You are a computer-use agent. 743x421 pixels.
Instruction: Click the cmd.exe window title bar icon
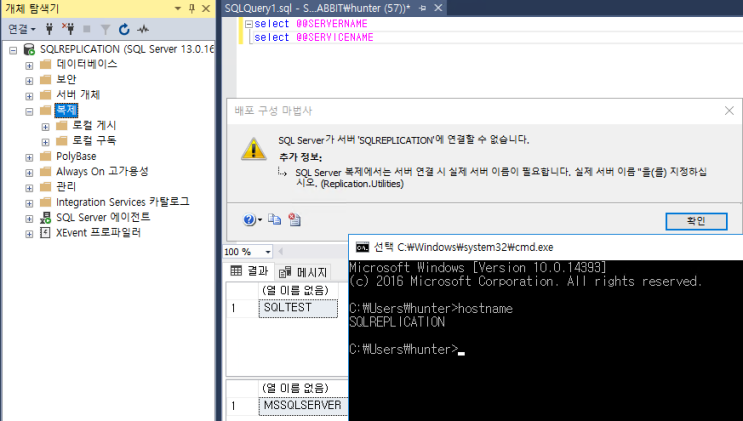click(x=362, y=247)
